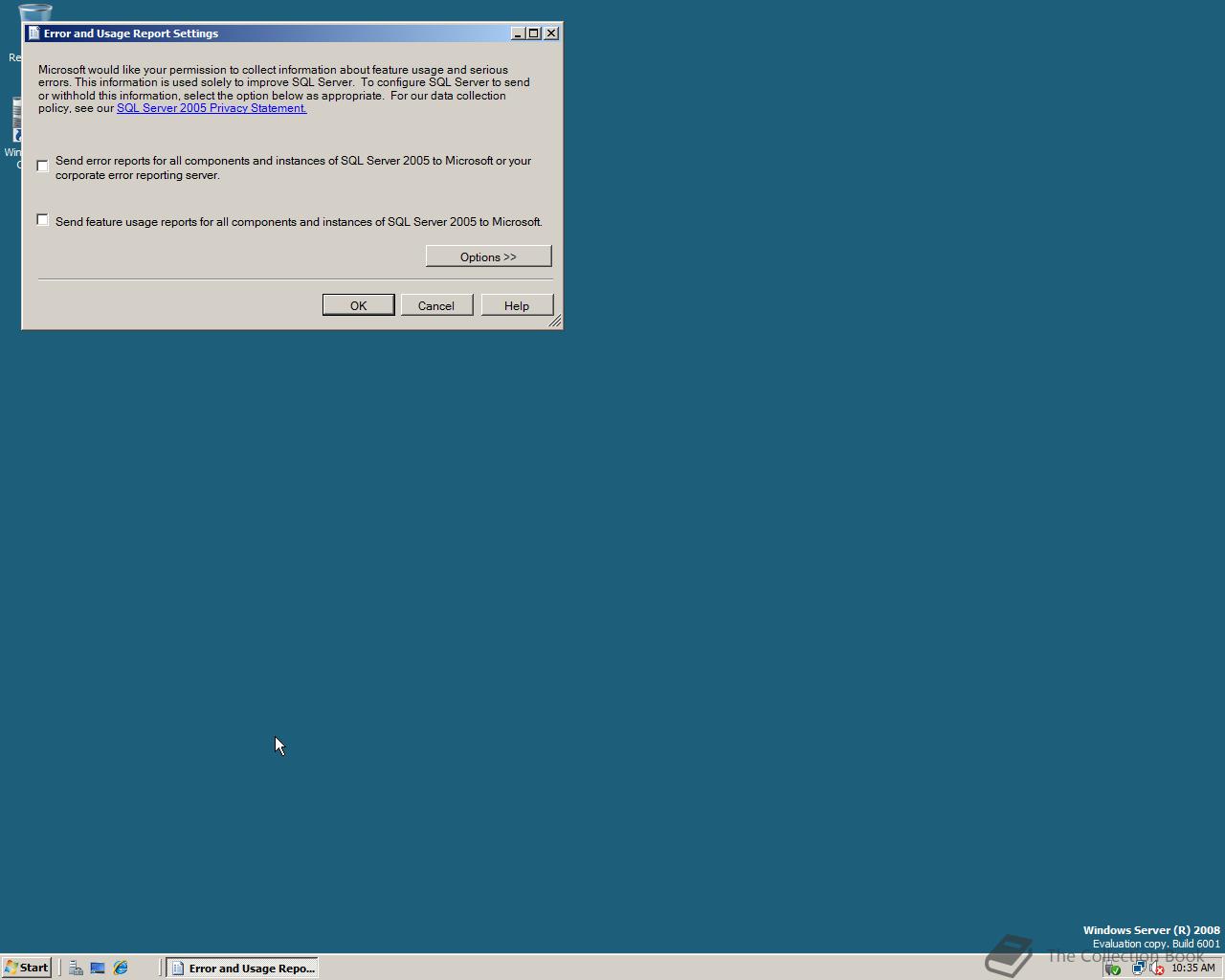Click the power plug tray icon

(x=1113, y=969)
